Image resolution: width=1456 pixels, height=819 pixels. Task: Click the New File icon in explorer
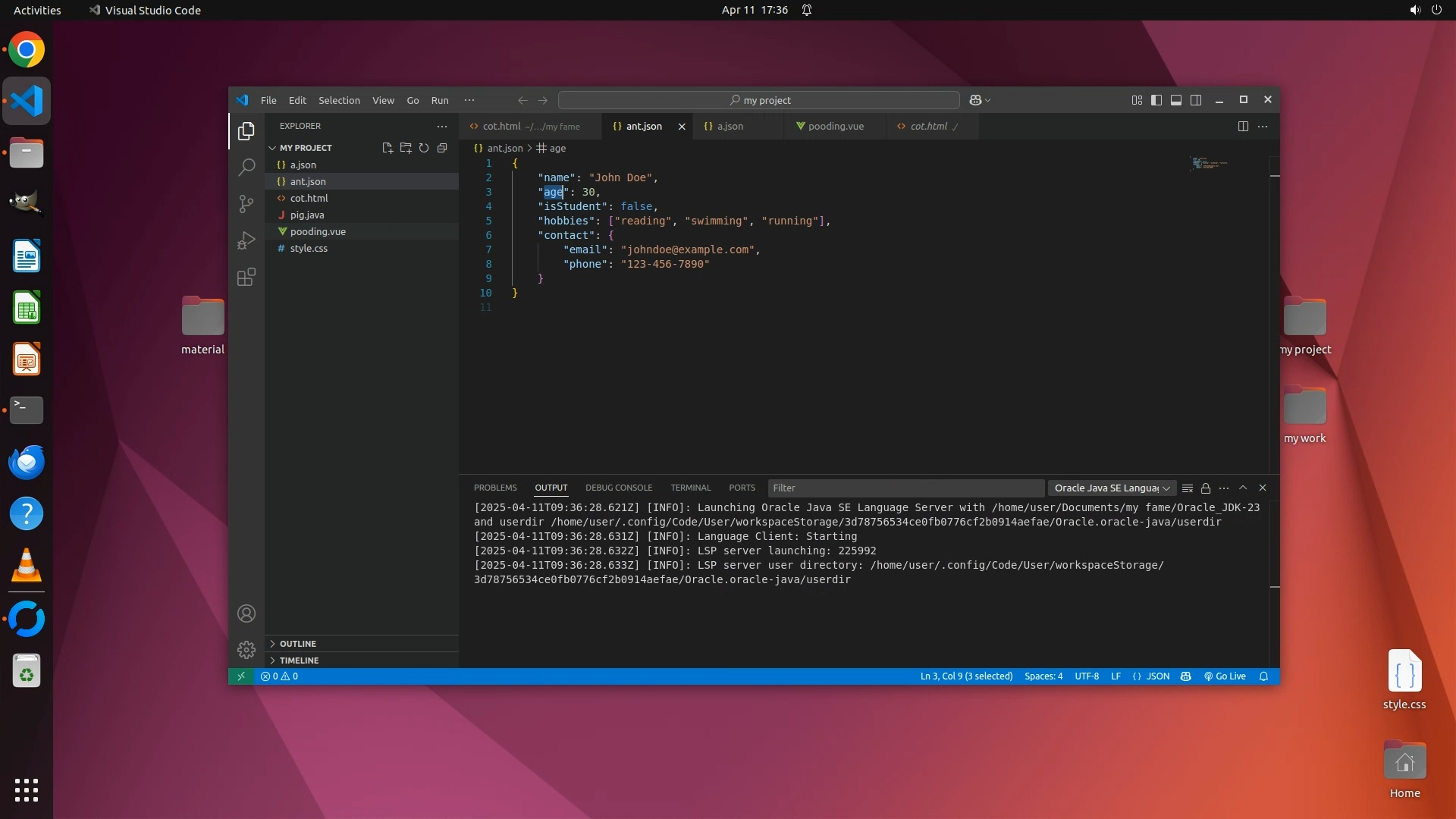(387, 148)
